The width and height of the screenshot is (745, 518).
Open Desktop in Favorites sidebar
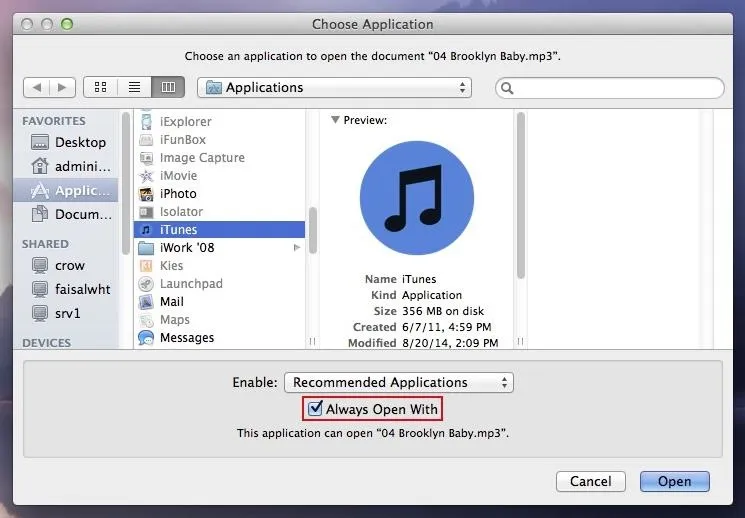click(x=68, y=142)
